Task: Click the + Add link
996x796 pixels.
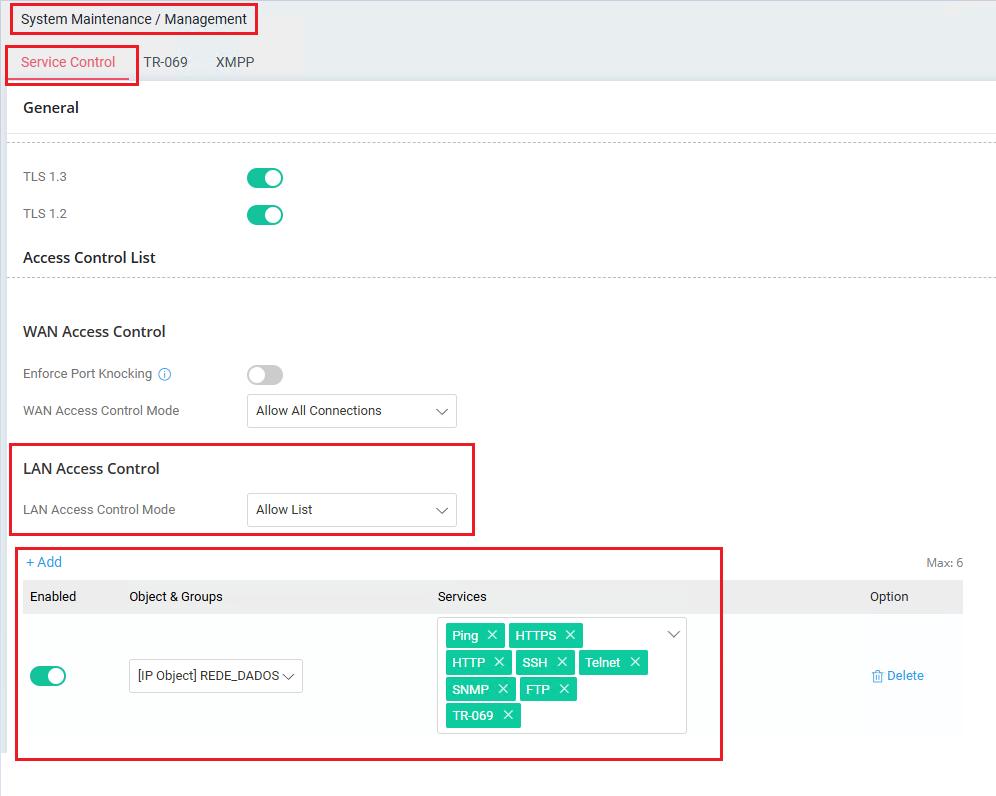Action: [44, 562]
